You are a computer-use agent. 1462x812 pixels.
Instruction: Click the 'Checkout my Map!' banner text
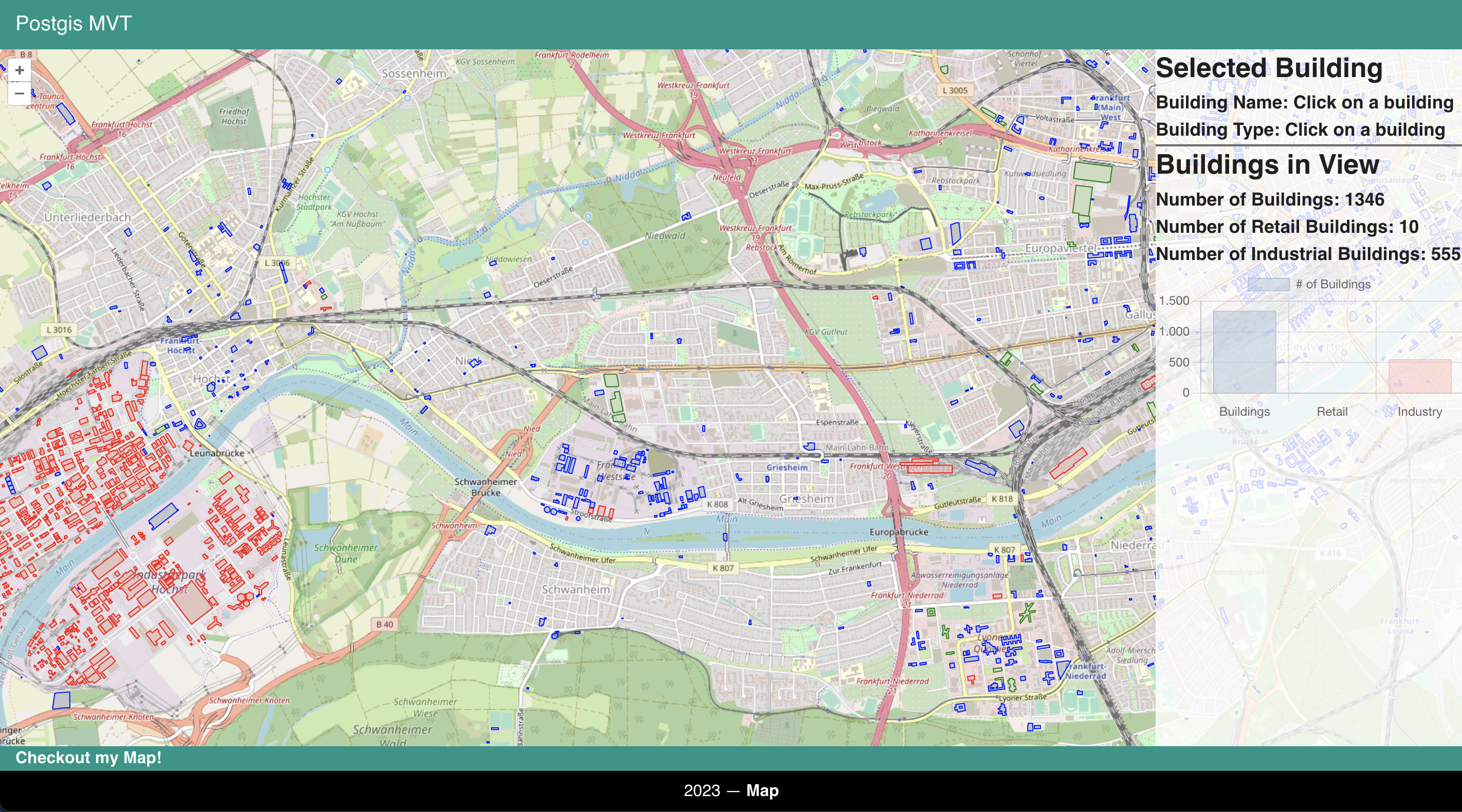pyautogui.click(x=88, y=758)
